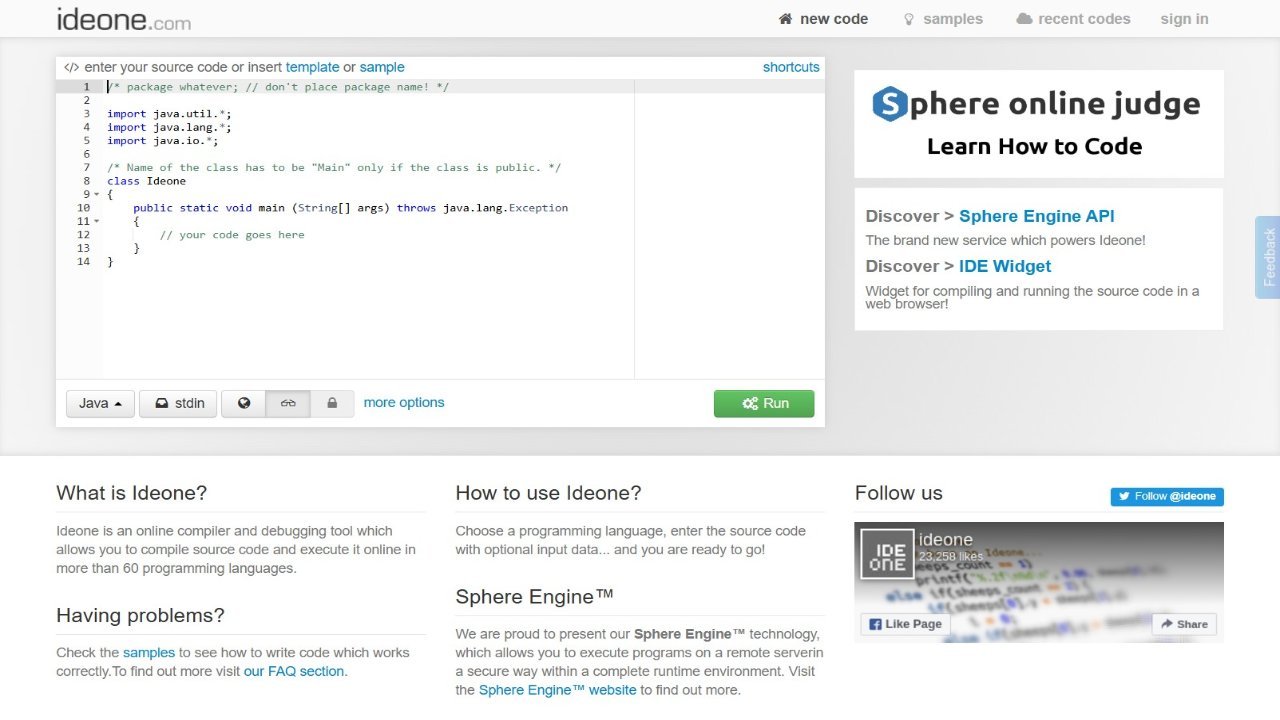Click the Facebook Like Page button
Viewport: 1280px width, 720px height.
coord(906,624)
